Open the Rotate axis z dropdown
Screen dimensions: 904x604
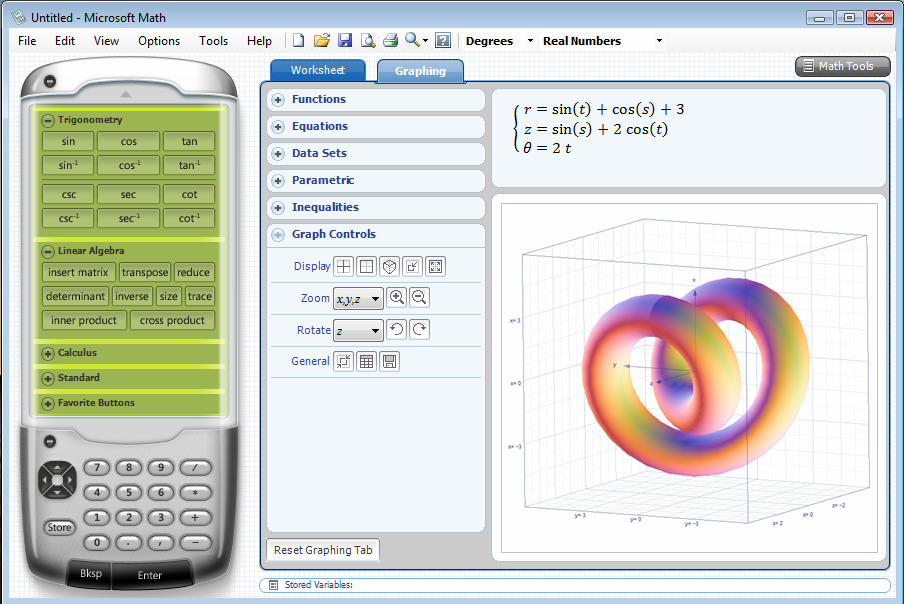pos(358,331)
